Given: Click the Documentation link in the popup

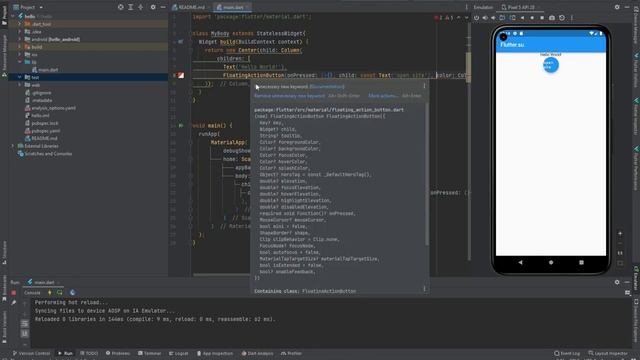Looking at the screenshot, I should (327, 87).
